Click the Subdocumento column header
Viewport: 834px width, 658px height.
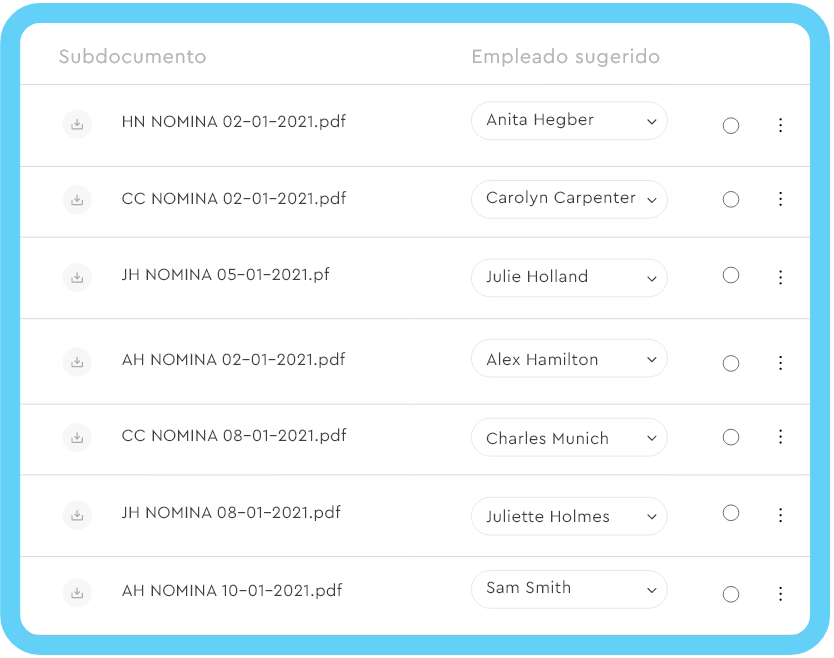pyautogui.click(x=132, y=56)
